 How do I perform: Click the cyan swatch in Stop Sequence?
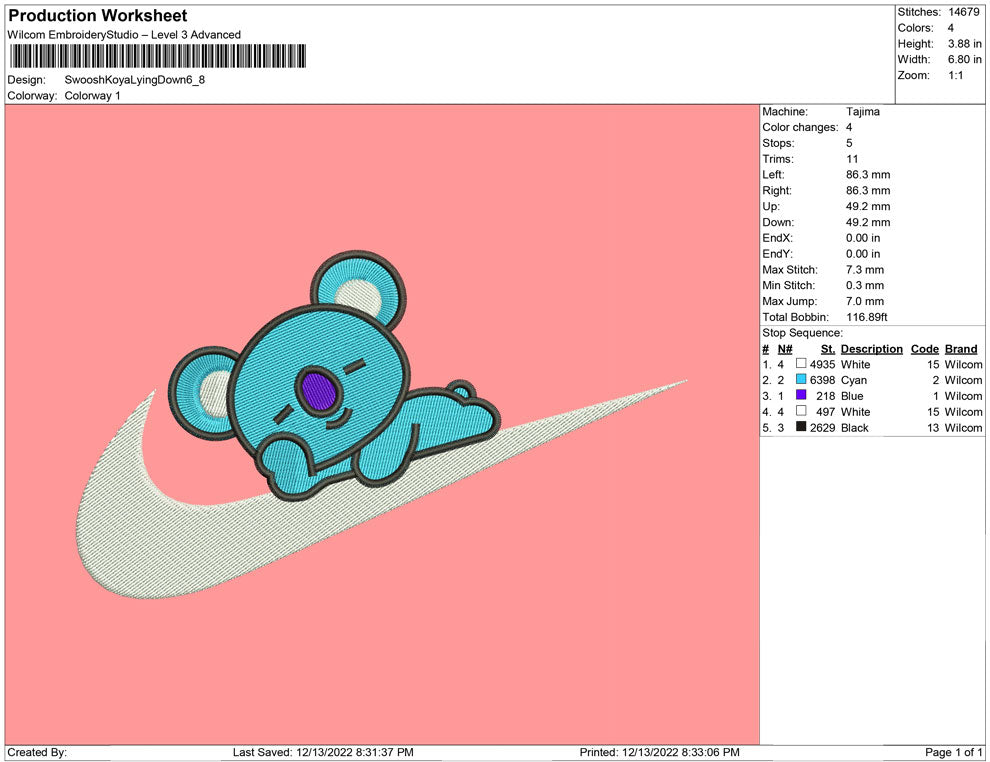(x=801, y=380)
